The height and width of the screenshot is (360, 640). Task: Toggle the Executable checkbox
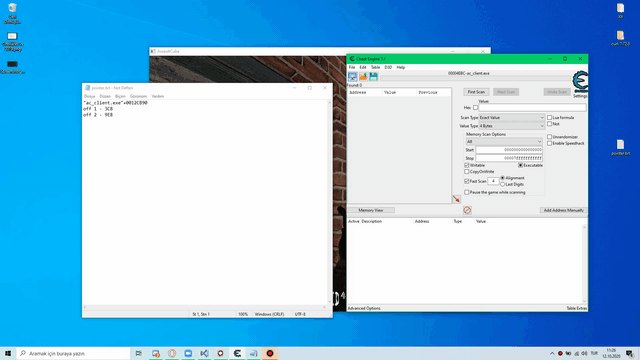pos(520,165)
